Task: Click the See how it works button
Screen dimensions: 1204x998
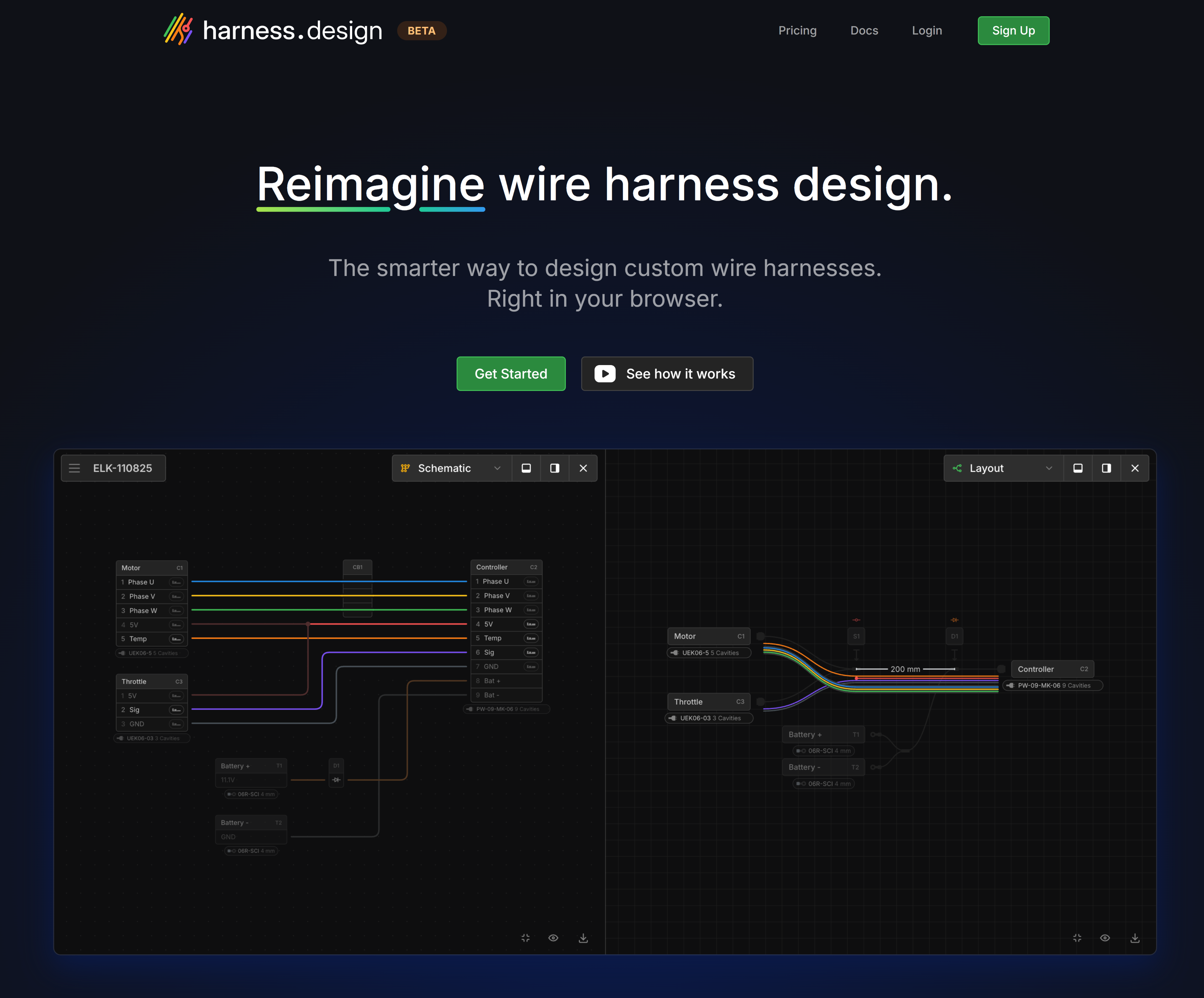Action: 667,374
